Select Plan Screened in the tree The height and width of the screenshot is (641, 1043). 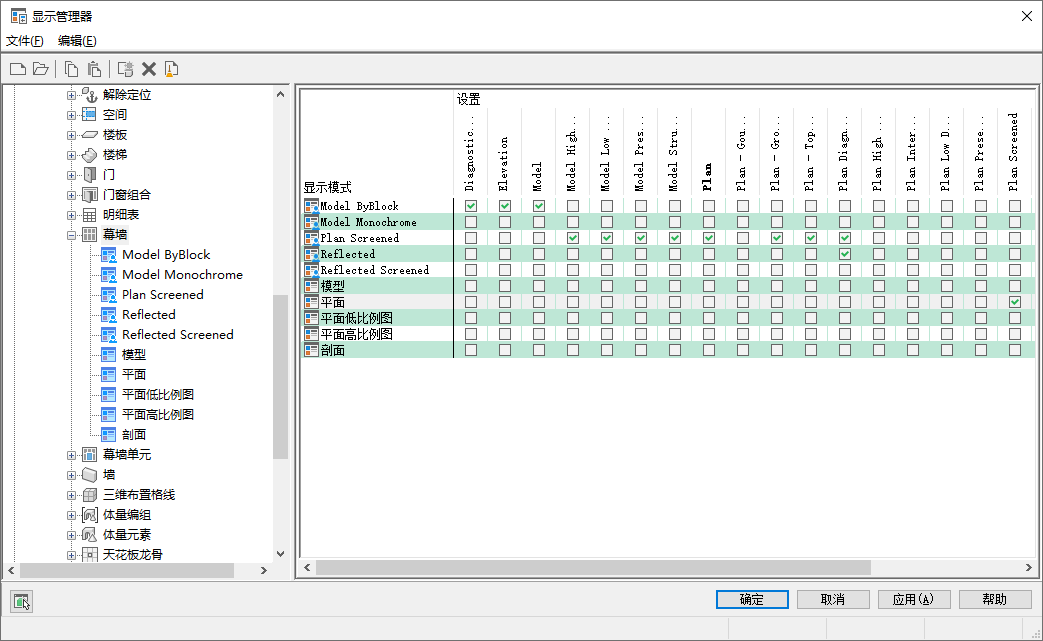click(163, 295)
